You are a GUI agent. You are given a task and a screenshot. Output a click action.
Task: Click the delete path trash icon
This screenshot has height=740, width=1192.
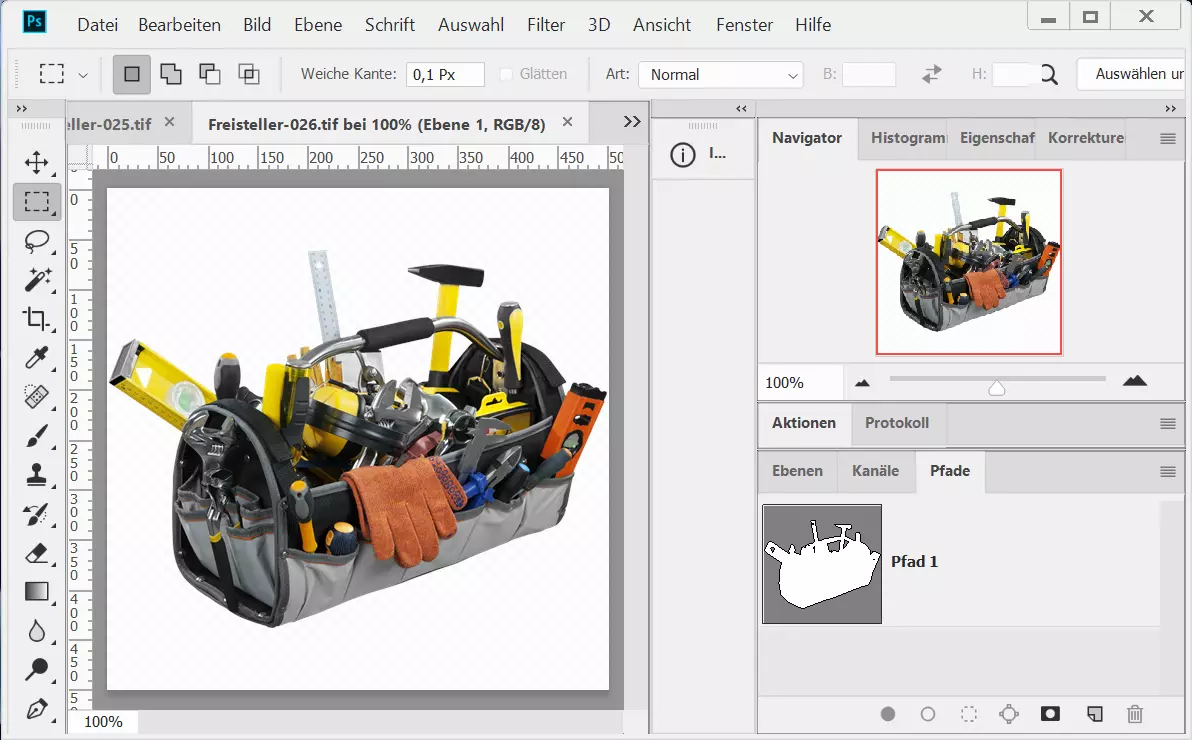(x=1135, y=714)
